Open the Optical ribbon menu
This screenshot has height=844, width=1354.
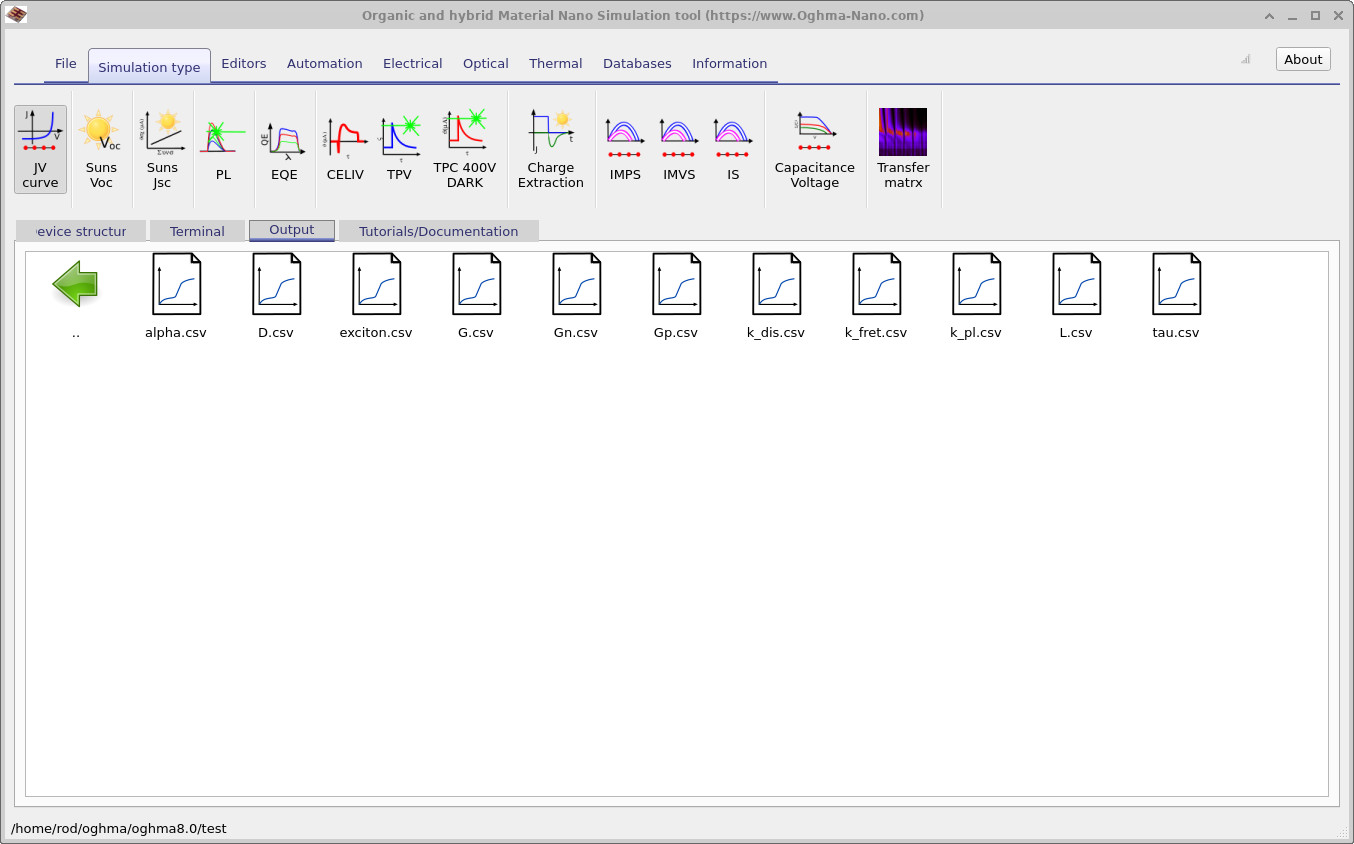point(485,63)
